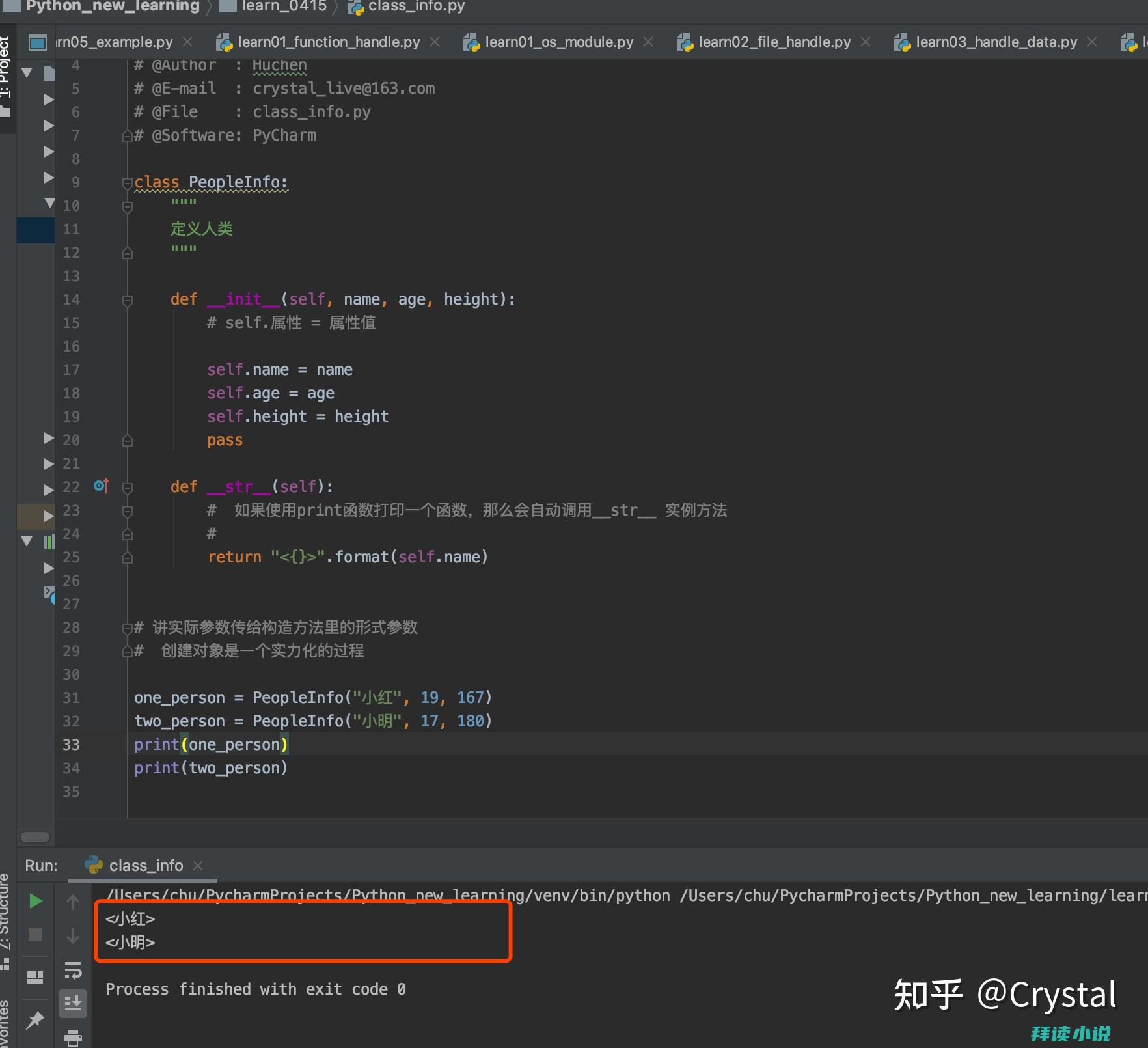Close the rn05_example.py tab
Viewport: 1148px width, 1048px height.
187,42
